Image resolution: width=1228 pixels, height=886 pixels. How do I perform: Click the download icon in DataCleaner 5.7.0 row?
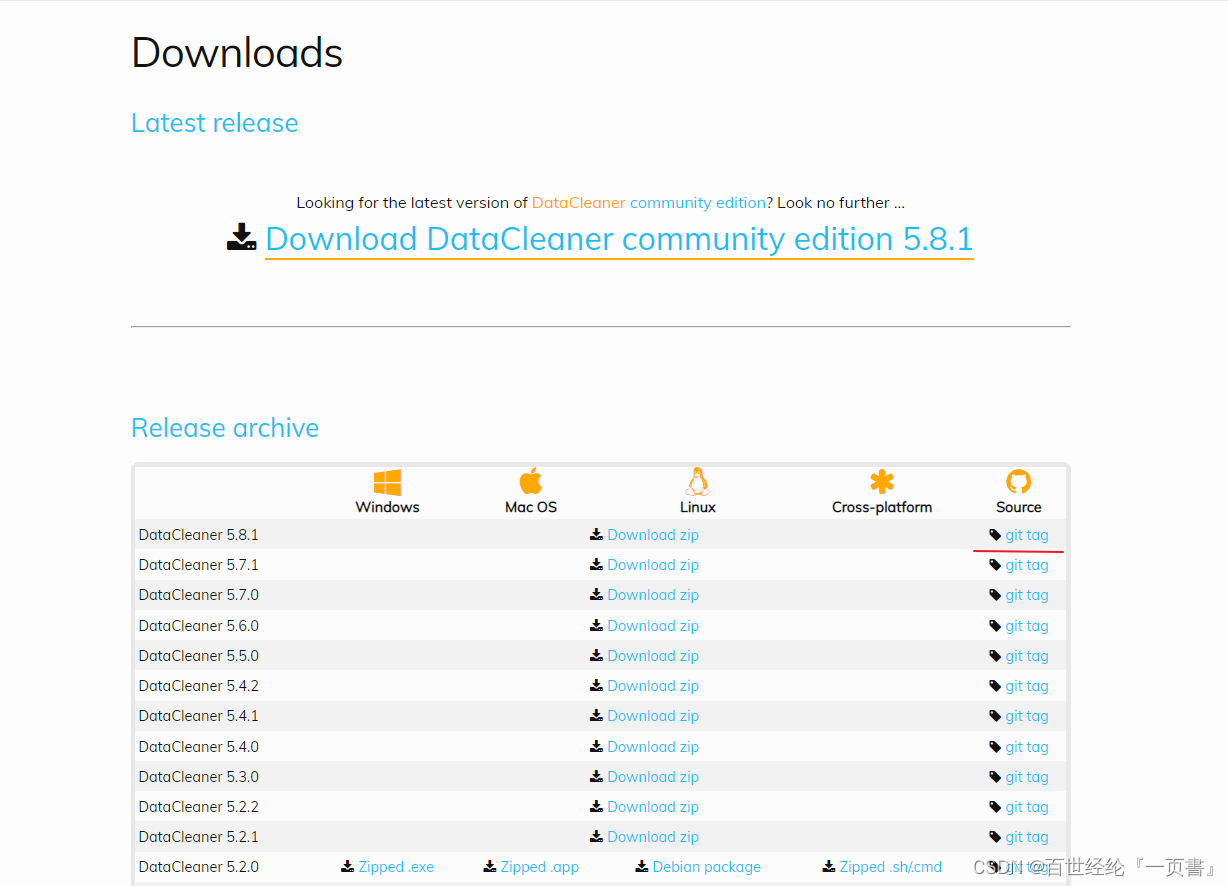(596, 595)
